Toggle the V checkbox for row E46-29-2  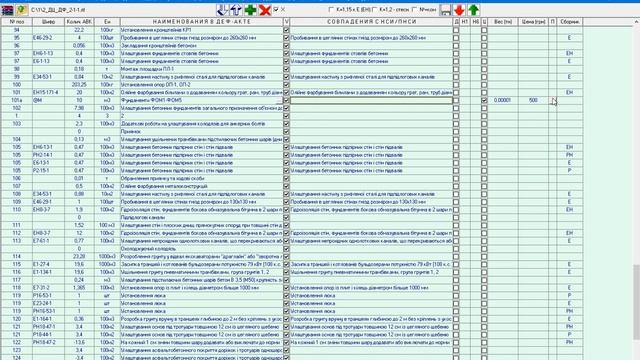(286, 38)
